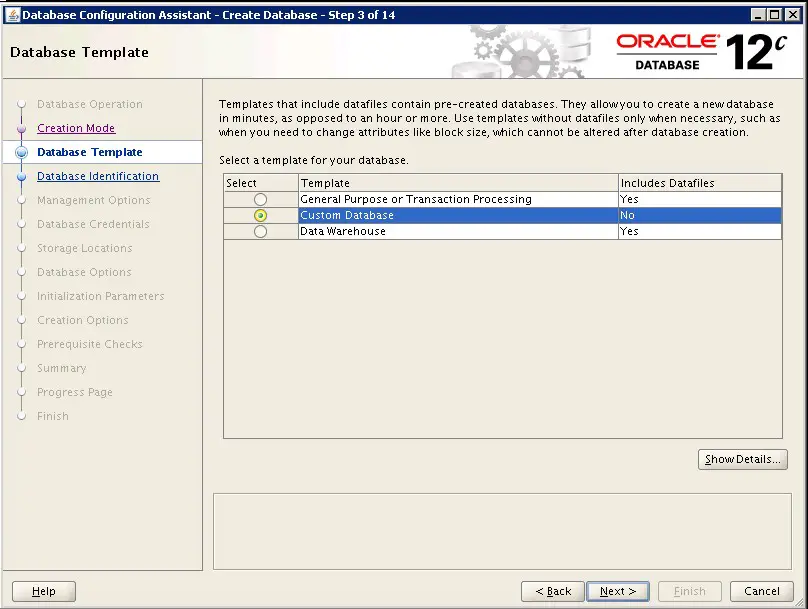Image resolution: width=808 pixels, height=609 pixels.
Task: Click the Java icon in title bar
Action: (12, 14)
